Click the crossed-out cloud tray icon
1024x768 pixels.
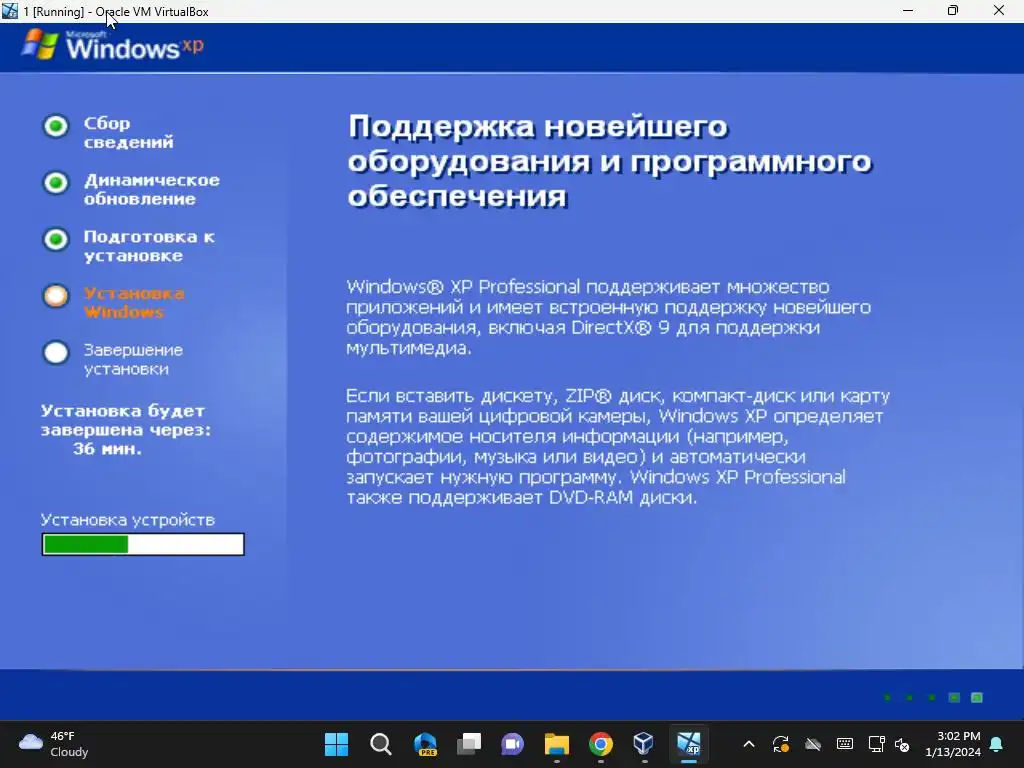[812, 744]
